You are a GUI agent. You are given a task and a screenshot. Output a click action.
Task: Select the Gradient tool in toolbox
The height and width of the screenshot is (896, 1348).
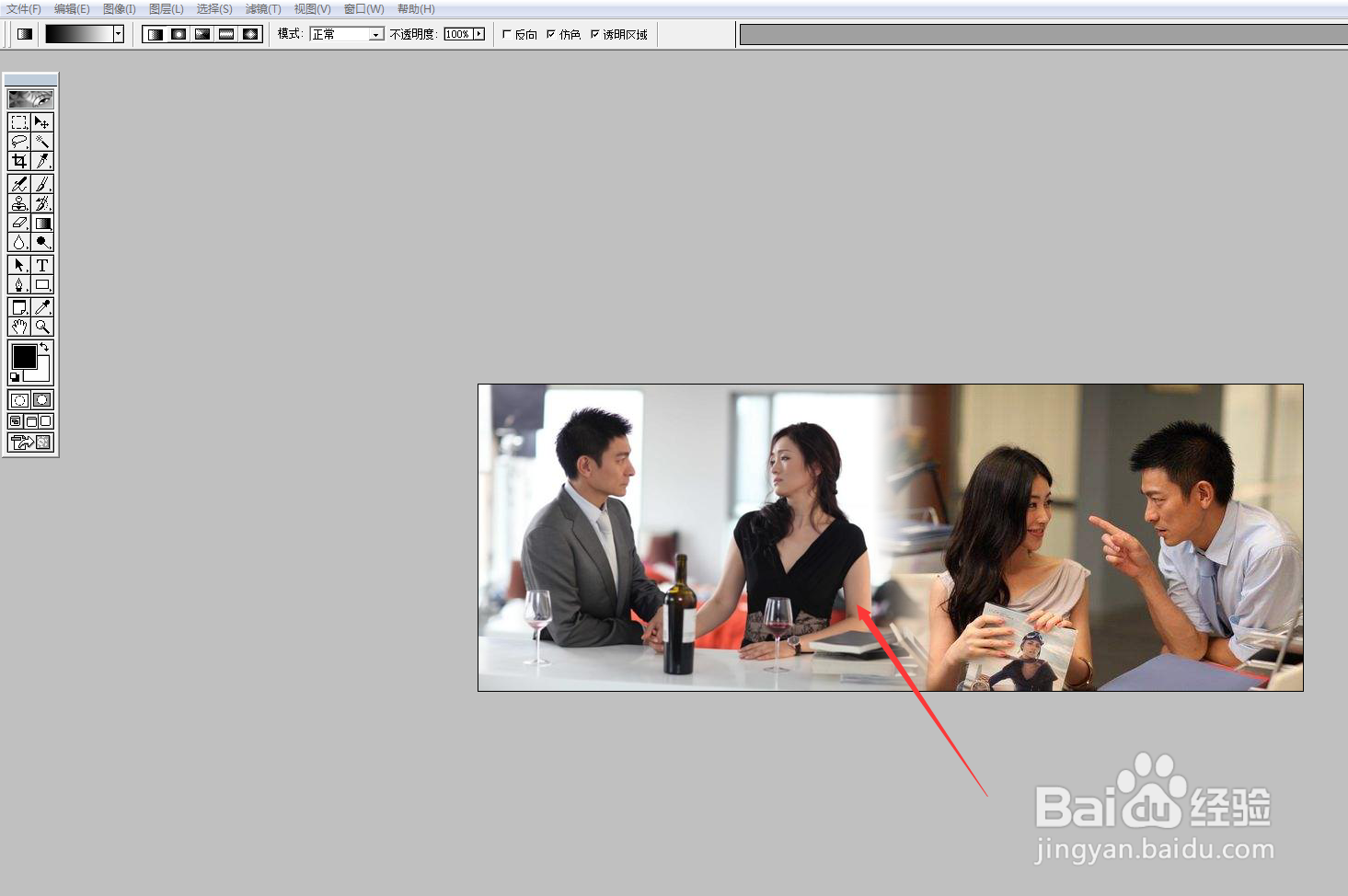(x=42, y=223)
